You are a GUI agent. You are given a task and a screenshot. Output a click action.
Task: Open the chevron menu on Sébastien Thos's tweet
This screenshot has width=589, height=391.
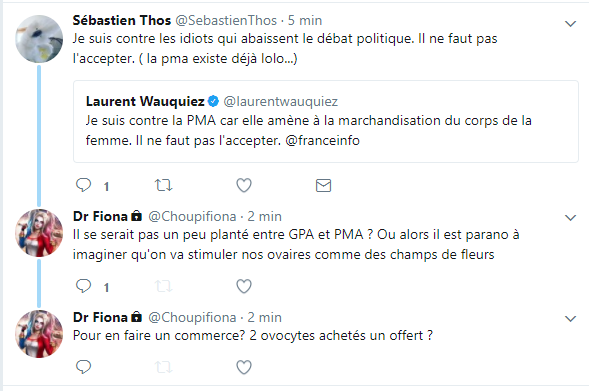click(x=571, y=24)
